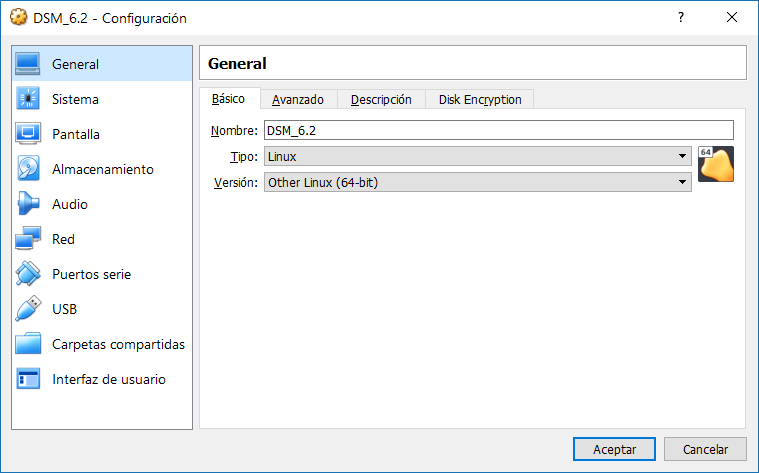Click the Red network computers icon
Image resolution: width=759 pixels, height=473 pixels.
(x=28, y=239)
